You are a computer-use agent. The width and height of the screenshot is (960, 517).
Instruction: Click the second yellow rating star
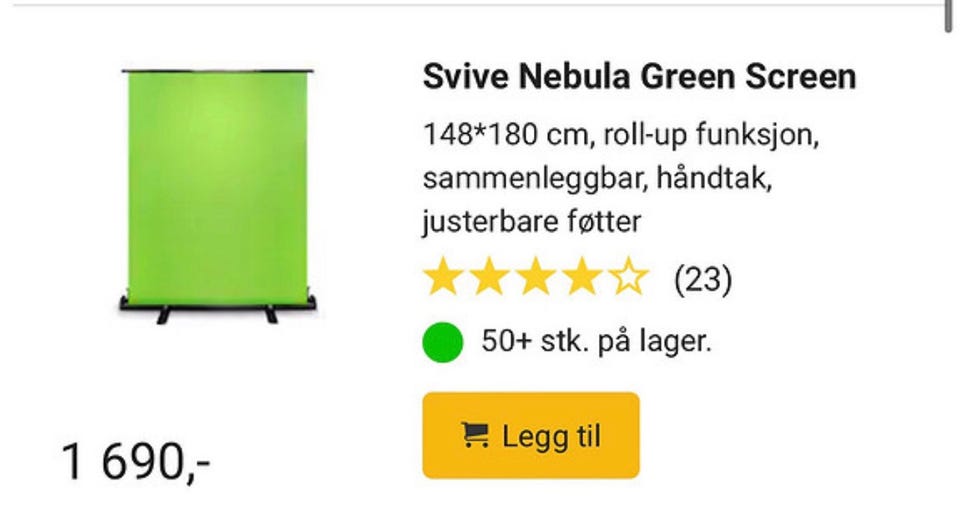[x=489, y=277]
